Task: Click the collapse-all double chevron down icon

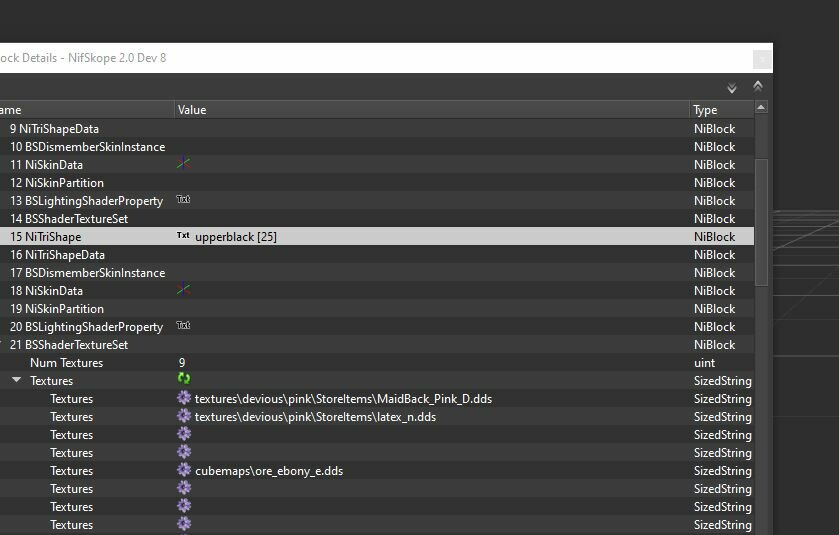Action: (x=731, y=88)
